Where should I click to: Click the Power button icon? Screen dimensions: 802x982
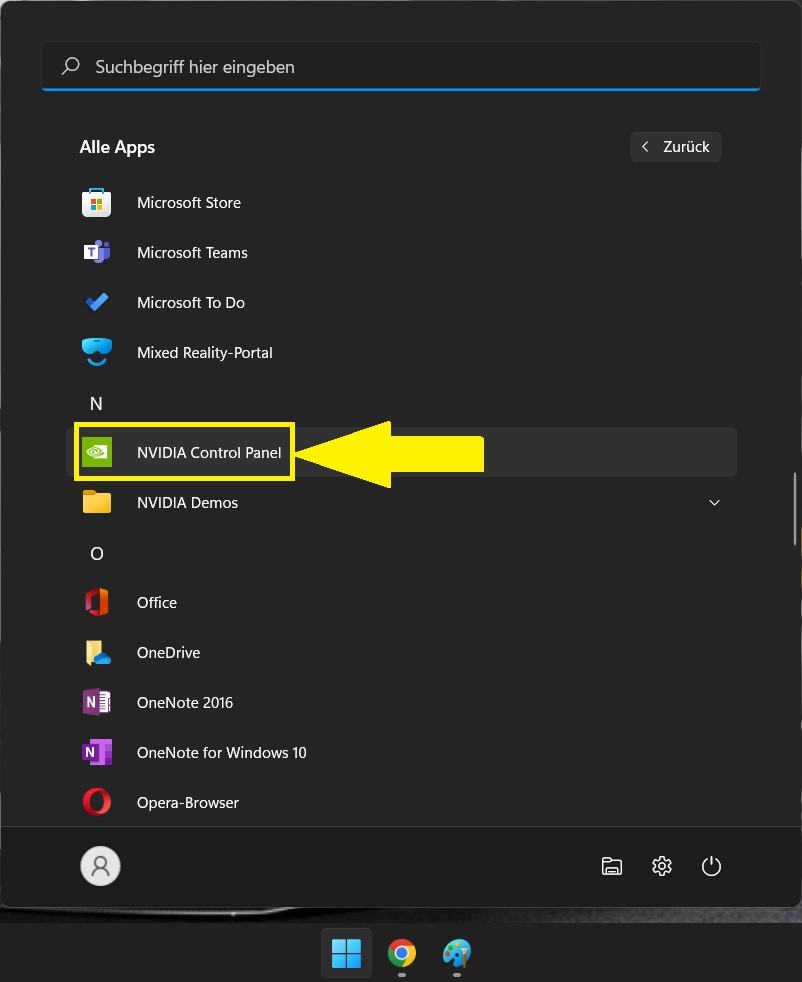(x=711, y=866)
